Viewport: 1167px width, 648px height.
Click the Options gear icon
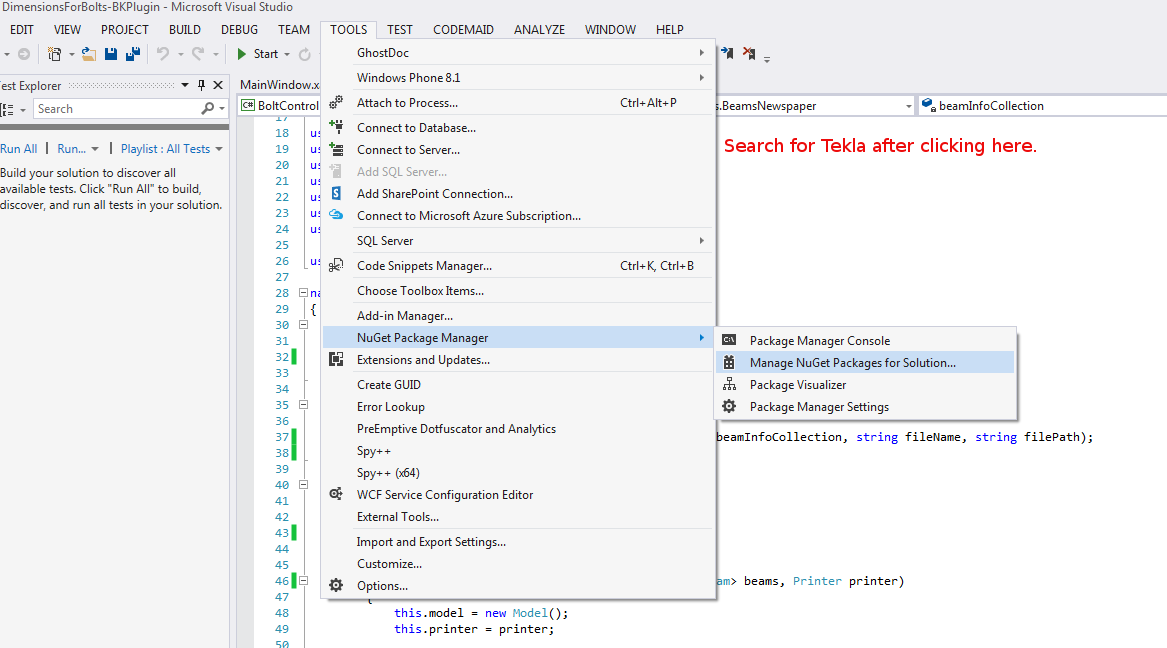(x=336, y=586)
